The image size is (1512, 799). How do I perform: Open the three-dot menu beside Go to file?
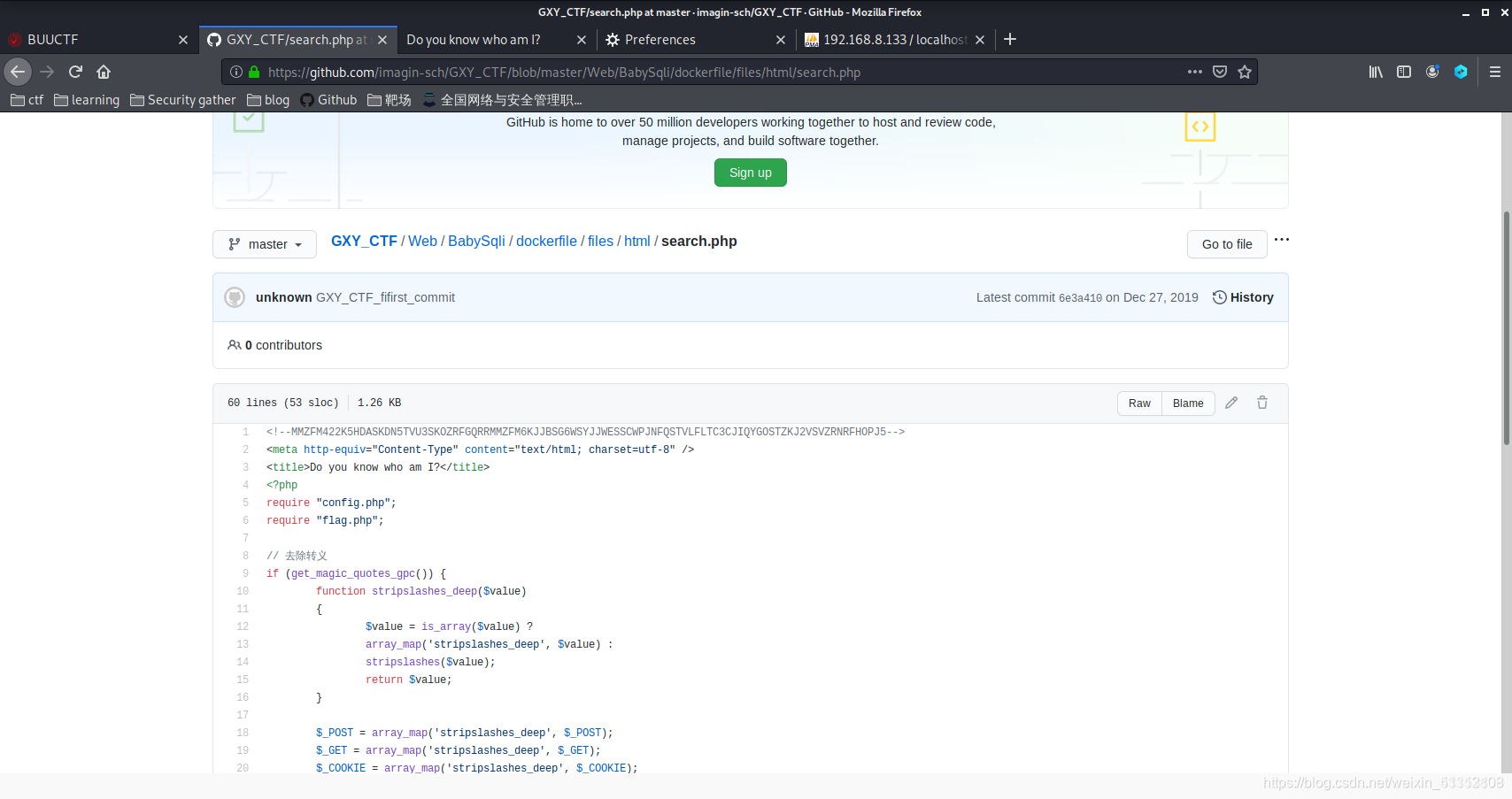[x=1282, y=240]
